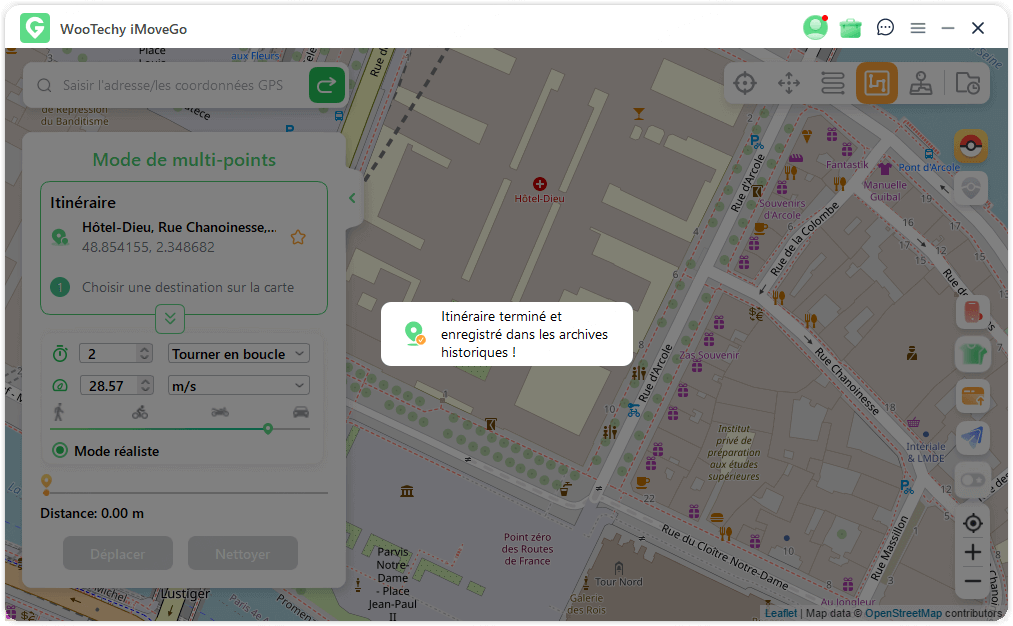Open the Tourner en boucle dropdown

click(x=239, y=354)
